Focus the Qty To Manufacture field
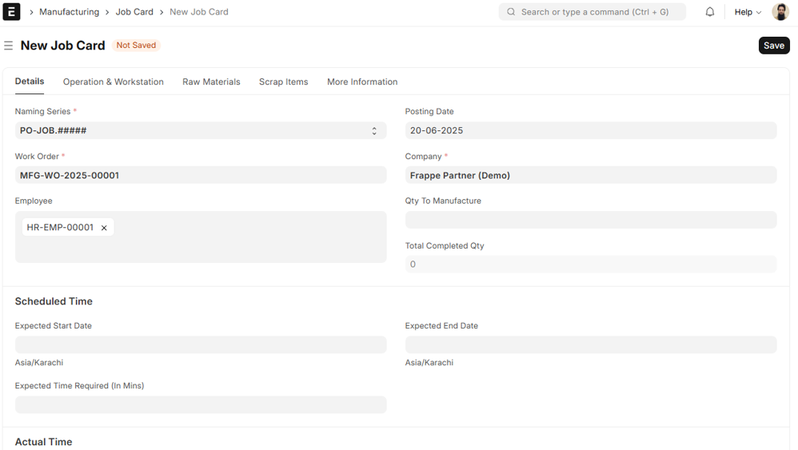 (x=590, y=220)
